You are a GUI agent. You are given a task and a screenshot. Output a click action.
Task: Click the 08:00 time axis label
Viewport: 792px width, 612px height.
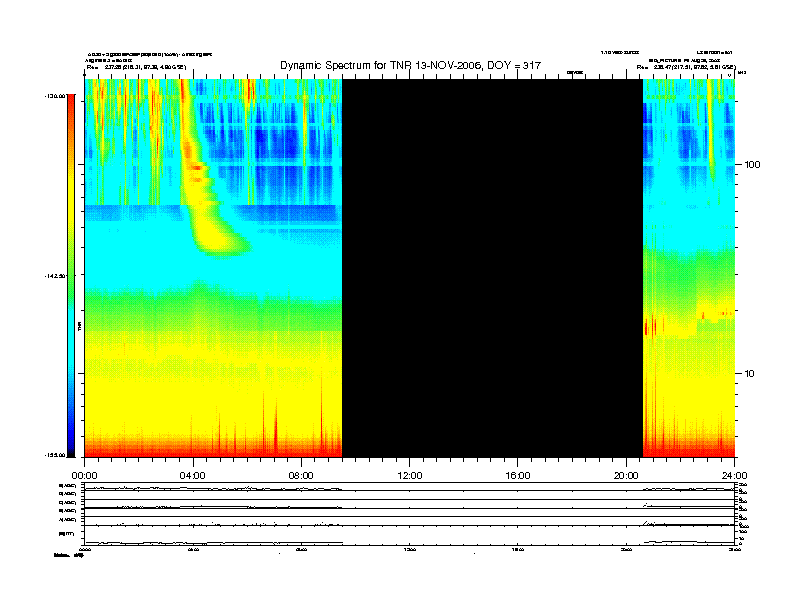[x=301, y=476]
